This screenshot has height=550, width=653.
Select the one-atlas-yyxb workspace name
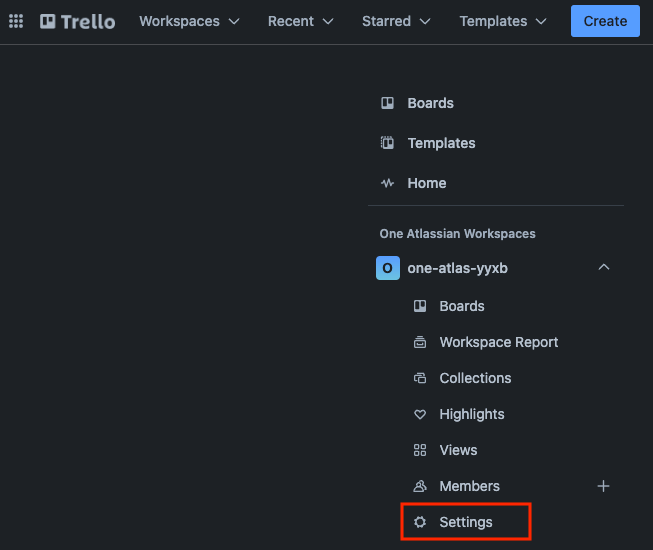458,268
